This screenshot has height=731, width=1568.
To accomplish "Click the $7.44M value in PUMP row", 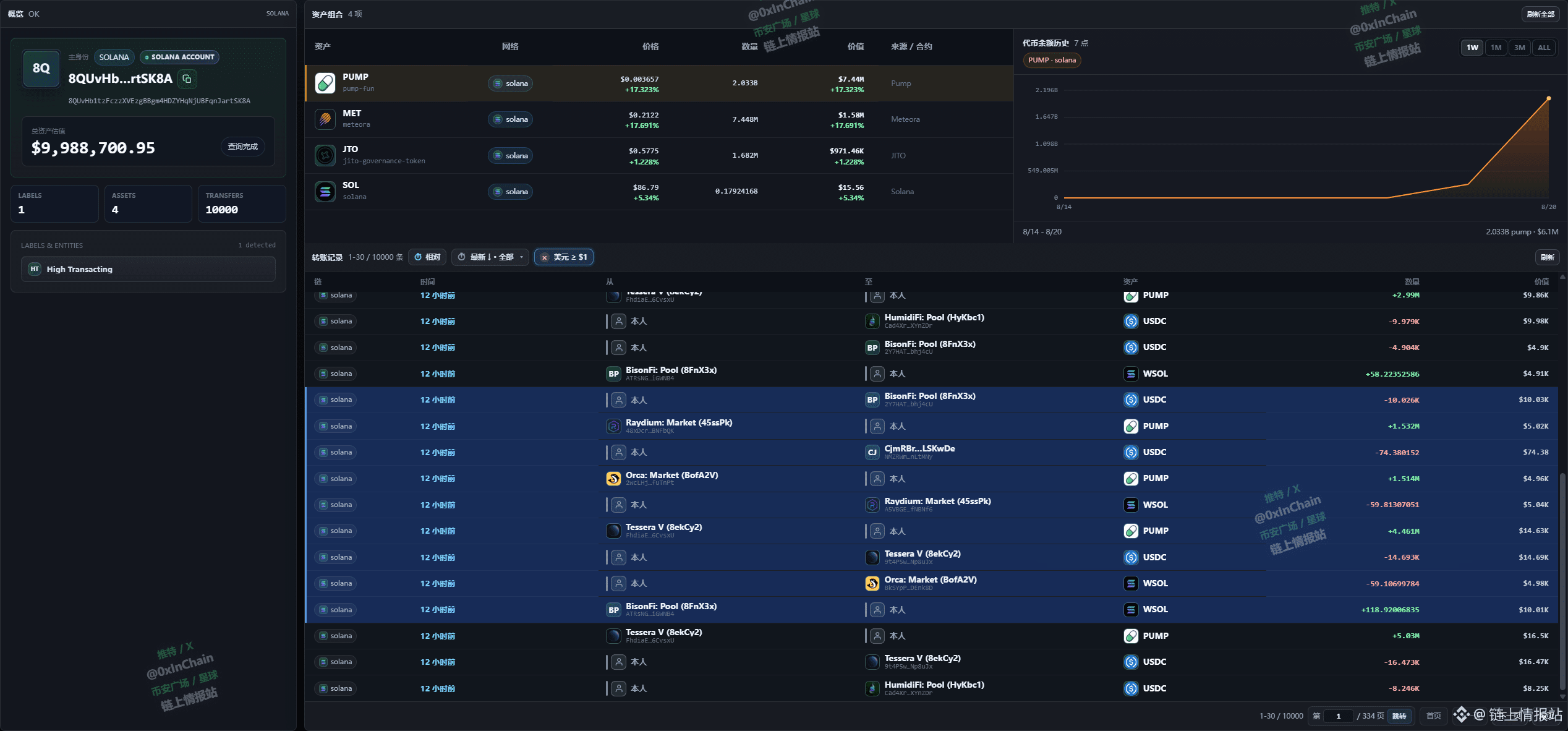I will 851,79.
